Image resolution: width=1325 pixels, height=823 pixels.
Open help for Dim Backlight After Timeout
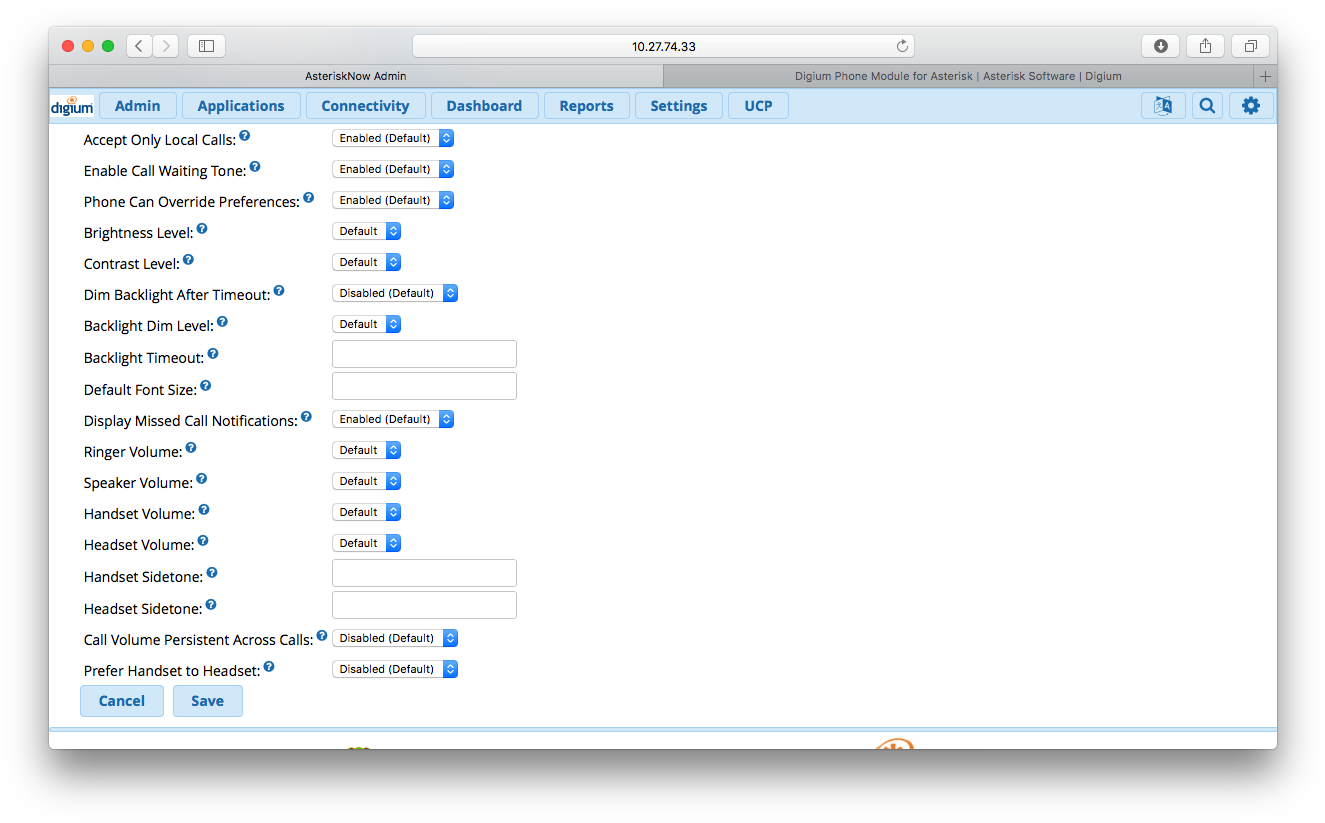click(279, 290)
